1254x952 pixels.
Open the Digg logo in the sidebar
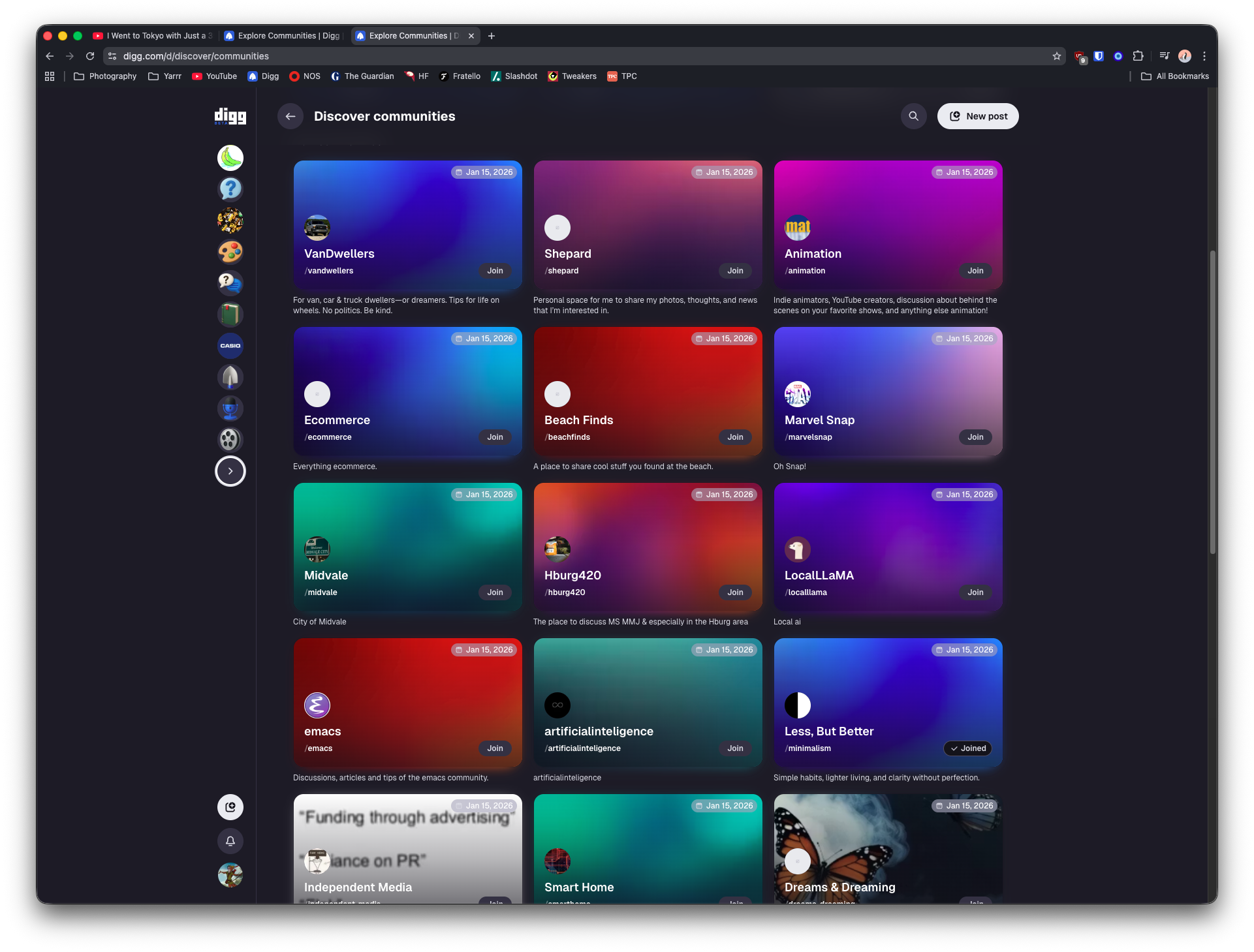(x=230, y=116)
